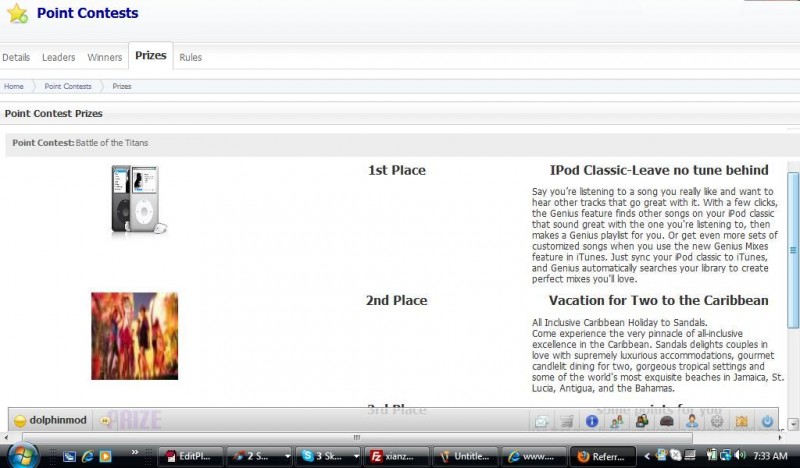Image resolution: width=800 pixels, height=468 pixels.
Task: Open the Leaders tab
Action: tap(58, 57)
